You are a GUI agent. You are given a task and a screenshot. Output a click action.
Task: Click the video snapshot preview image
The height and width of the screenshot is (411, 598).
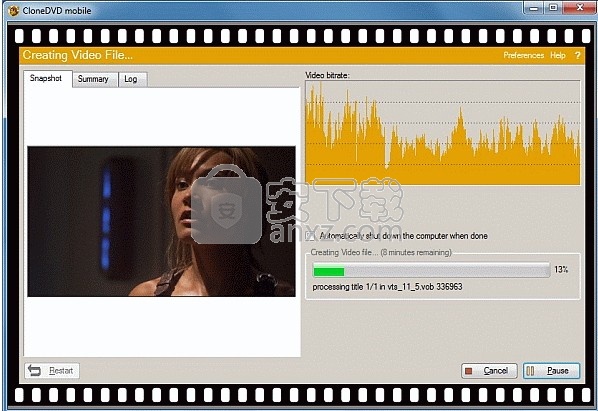pyautogui.click(x=161, y=221)
